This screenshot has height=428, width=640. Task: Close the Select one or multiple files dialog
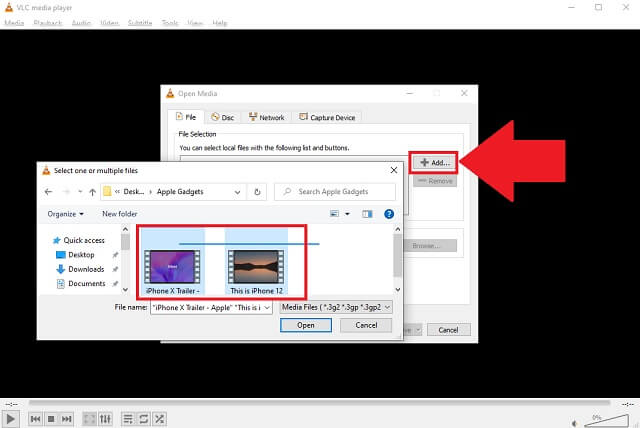point(394,170)
